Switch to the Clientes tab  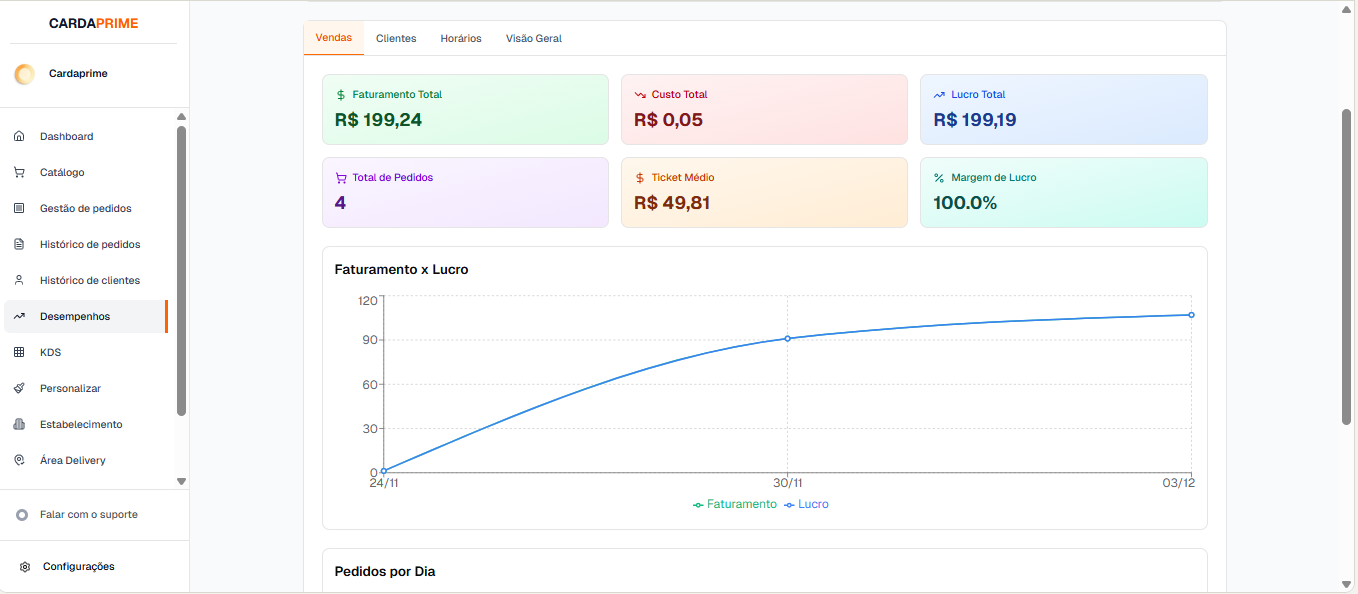[396, 38]
